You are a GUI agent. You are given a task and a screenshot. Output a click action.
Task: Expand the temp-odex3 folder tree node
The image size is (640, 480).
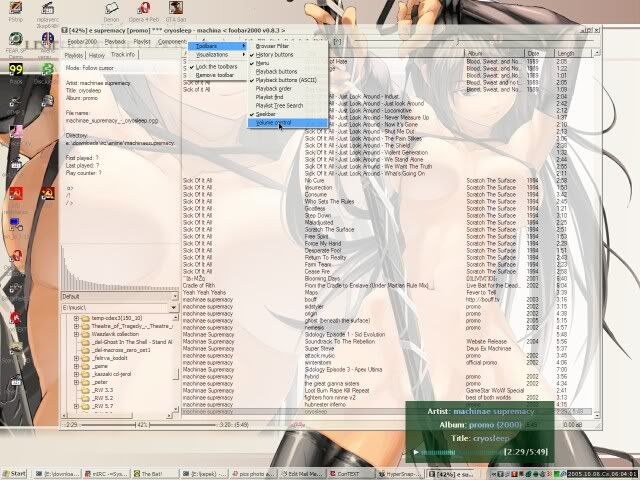[76, 318]
